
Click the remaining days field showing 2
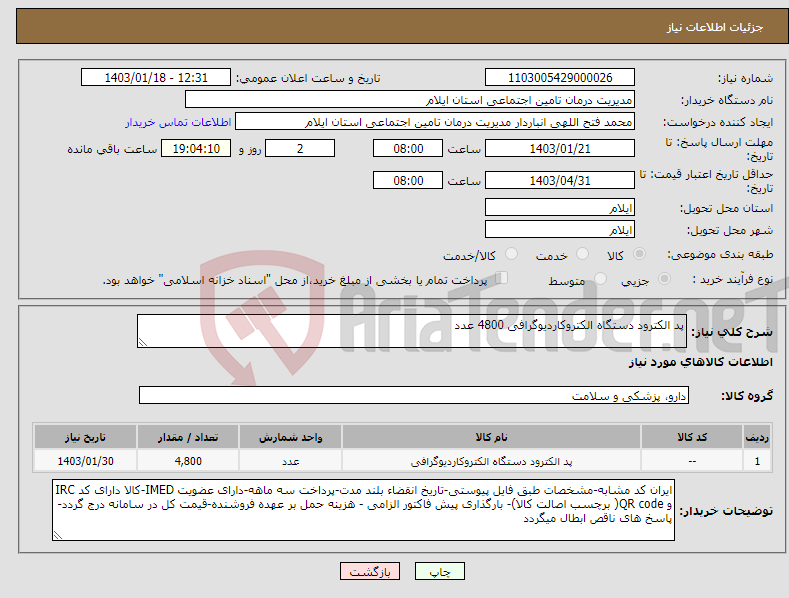point(300,148)
